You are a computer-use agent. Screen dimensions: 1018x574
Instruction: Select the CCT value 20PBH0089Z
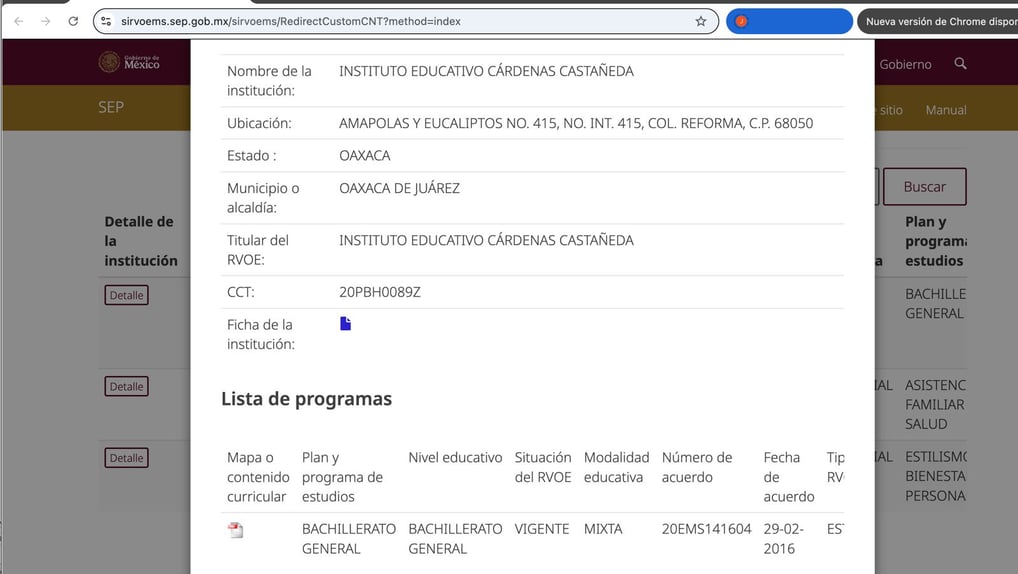[x=380, y=292]
